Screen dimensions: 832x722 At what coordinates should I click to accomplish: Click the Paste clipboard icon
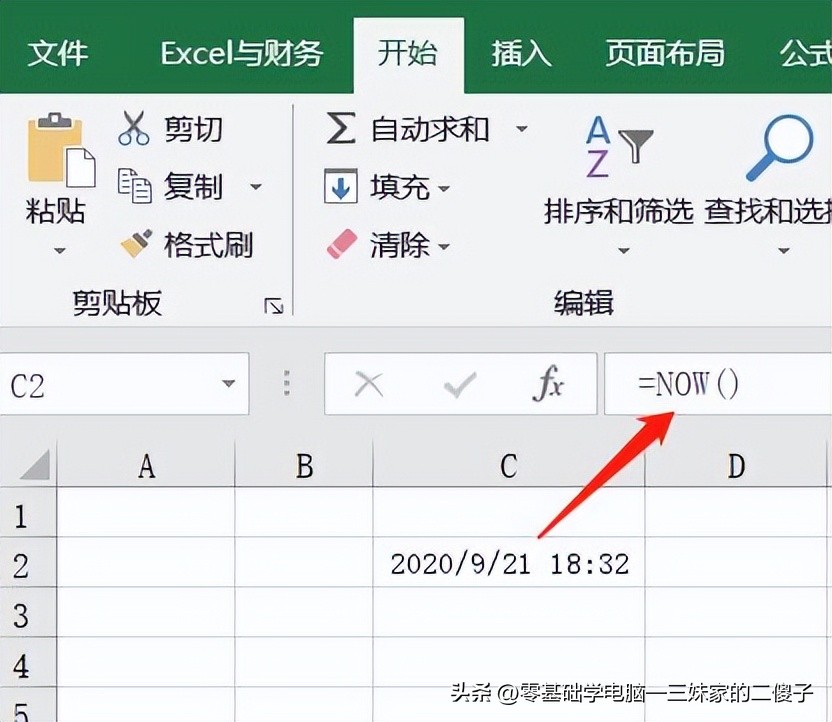pos(58,152)
